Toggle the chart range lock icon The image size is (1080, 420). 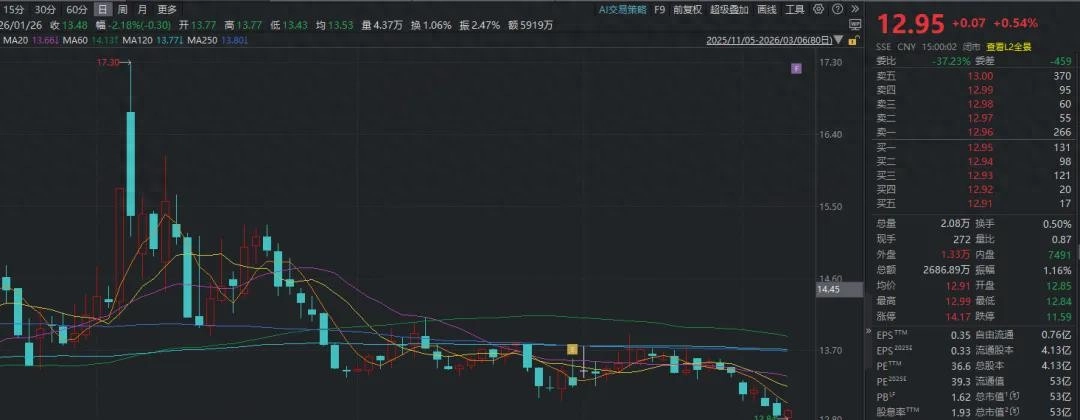851,41
